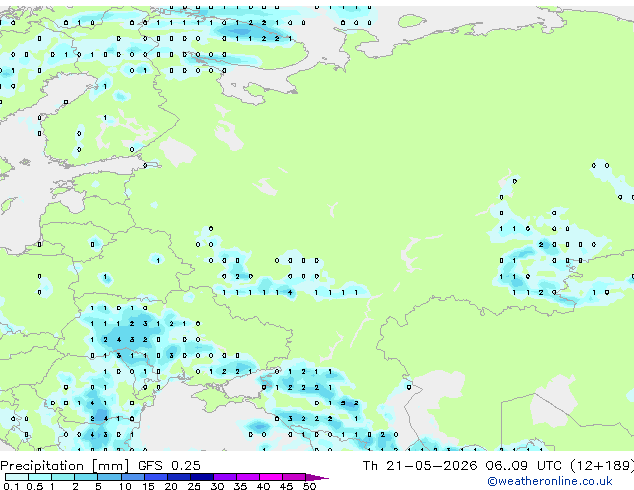This screenshot has height=490, width=634.
Task: Click the 25–30 mm navy legend swatch
Action: coord(201,477)
